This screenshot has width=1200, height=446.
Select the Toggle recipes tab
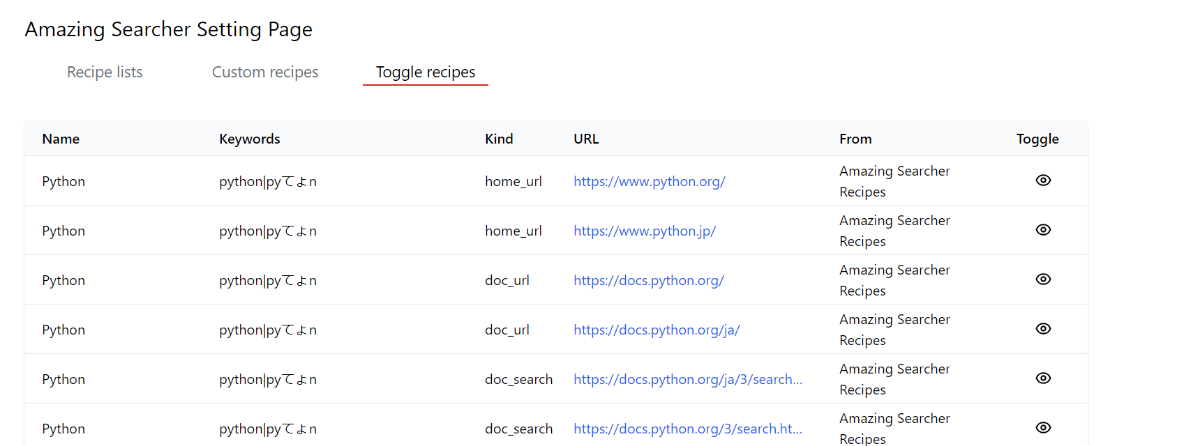(x=425, y=72)
